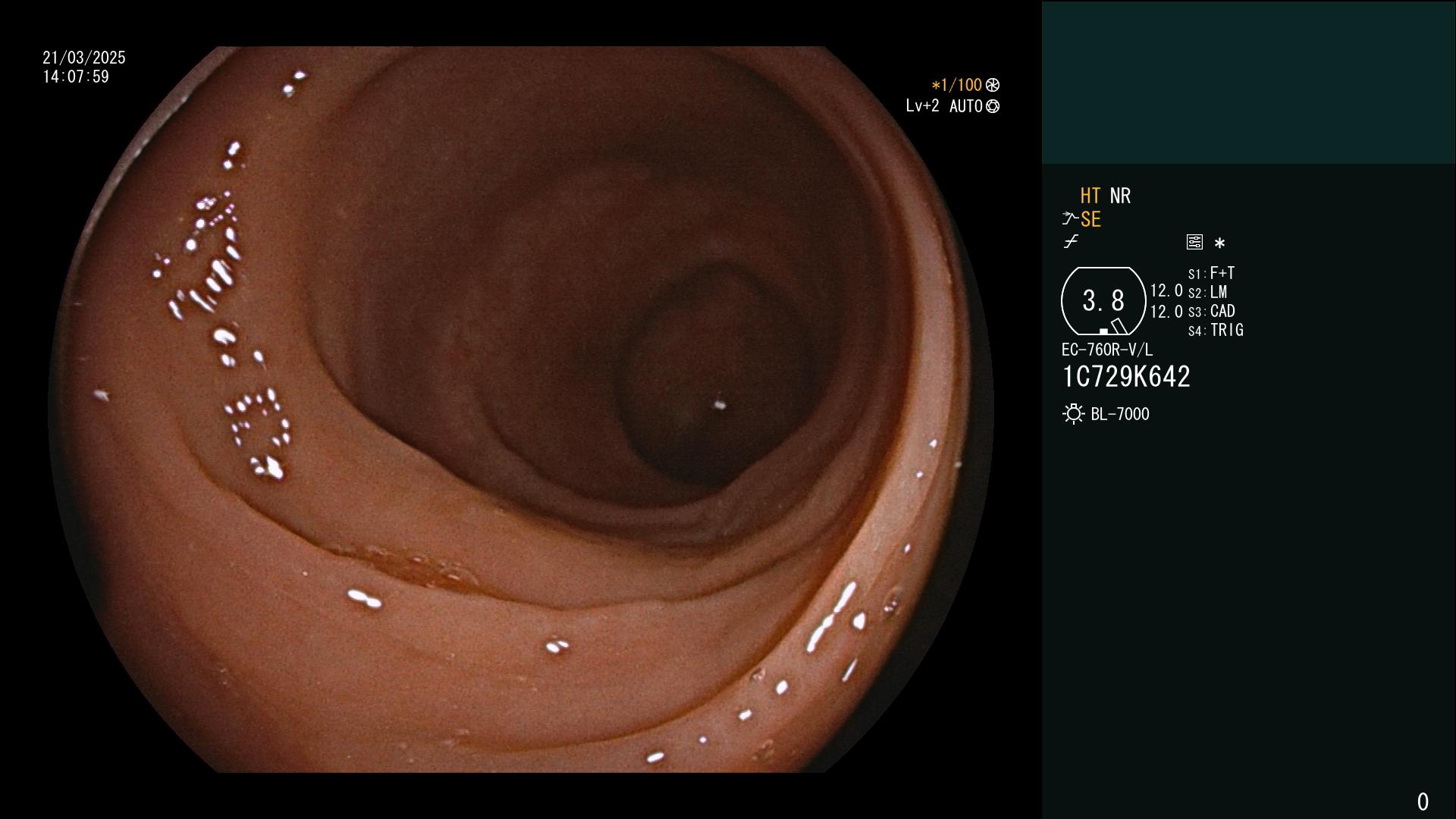Image resolution: width=1456 pixels, height=819 pixels.
Task: Click the 3.8 channel diameter value
Action: (x=1103, y=301)
